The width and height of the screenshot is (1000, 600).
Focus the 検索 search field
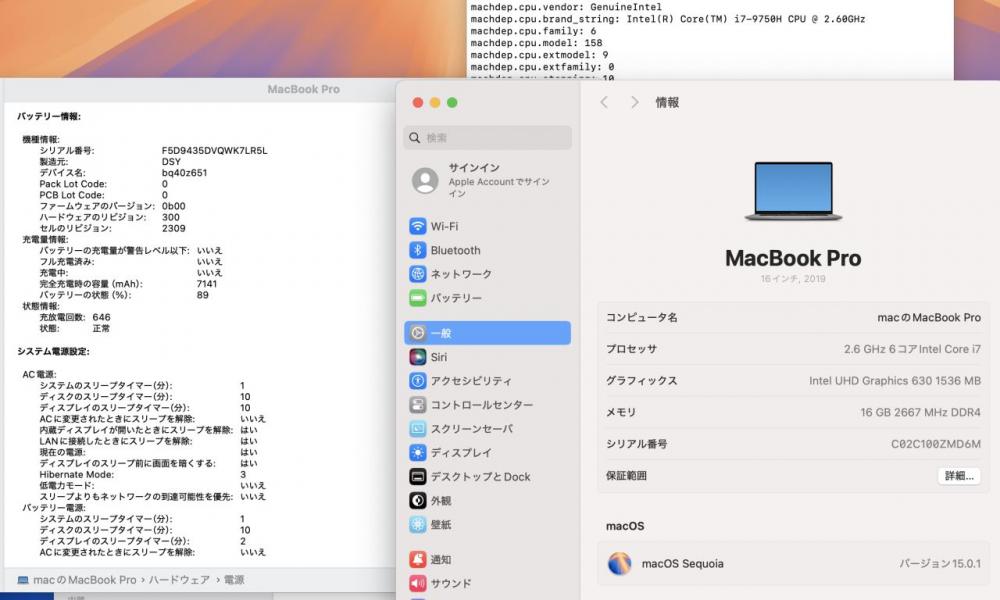(x=487, y=138)
